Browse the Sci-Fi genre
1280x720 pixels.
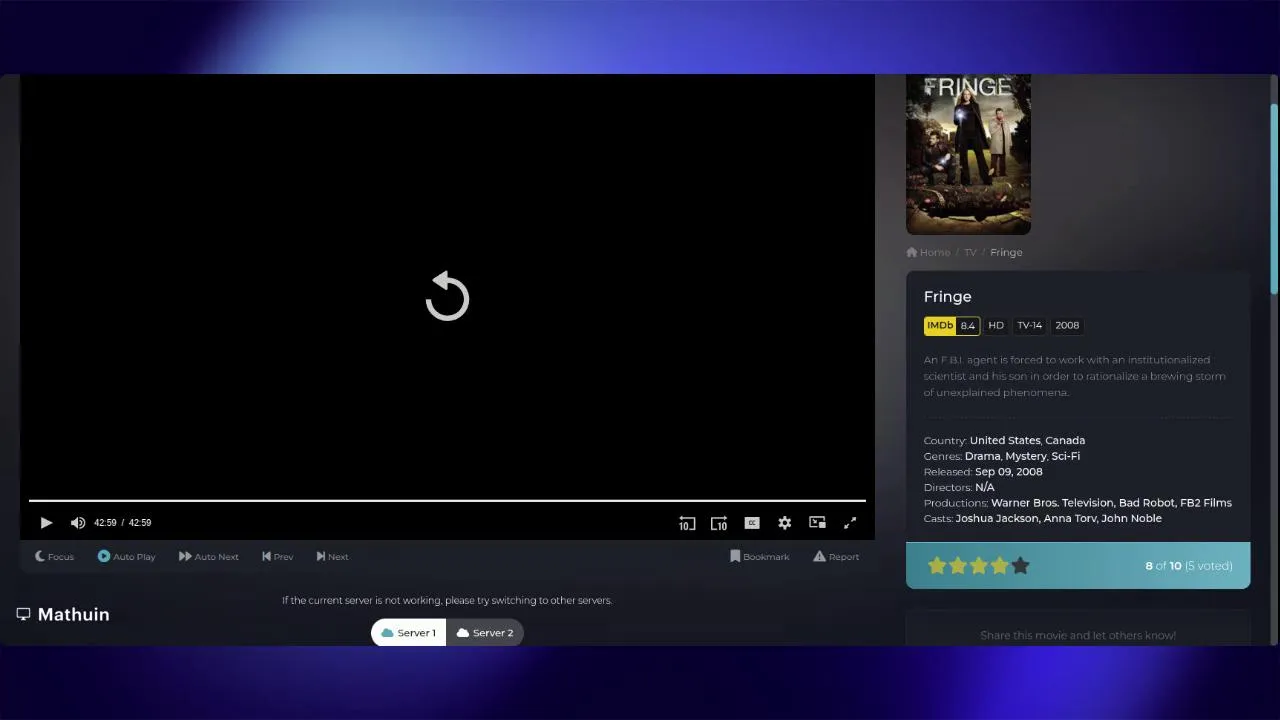tap(1065, 456)
